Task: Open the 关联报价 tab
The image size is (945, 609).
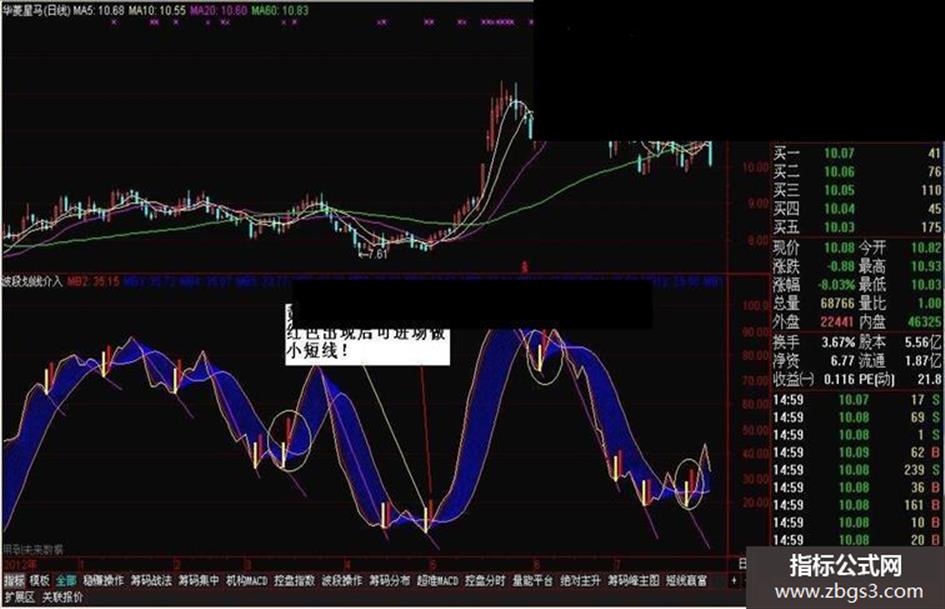Action: coord(62,598)
